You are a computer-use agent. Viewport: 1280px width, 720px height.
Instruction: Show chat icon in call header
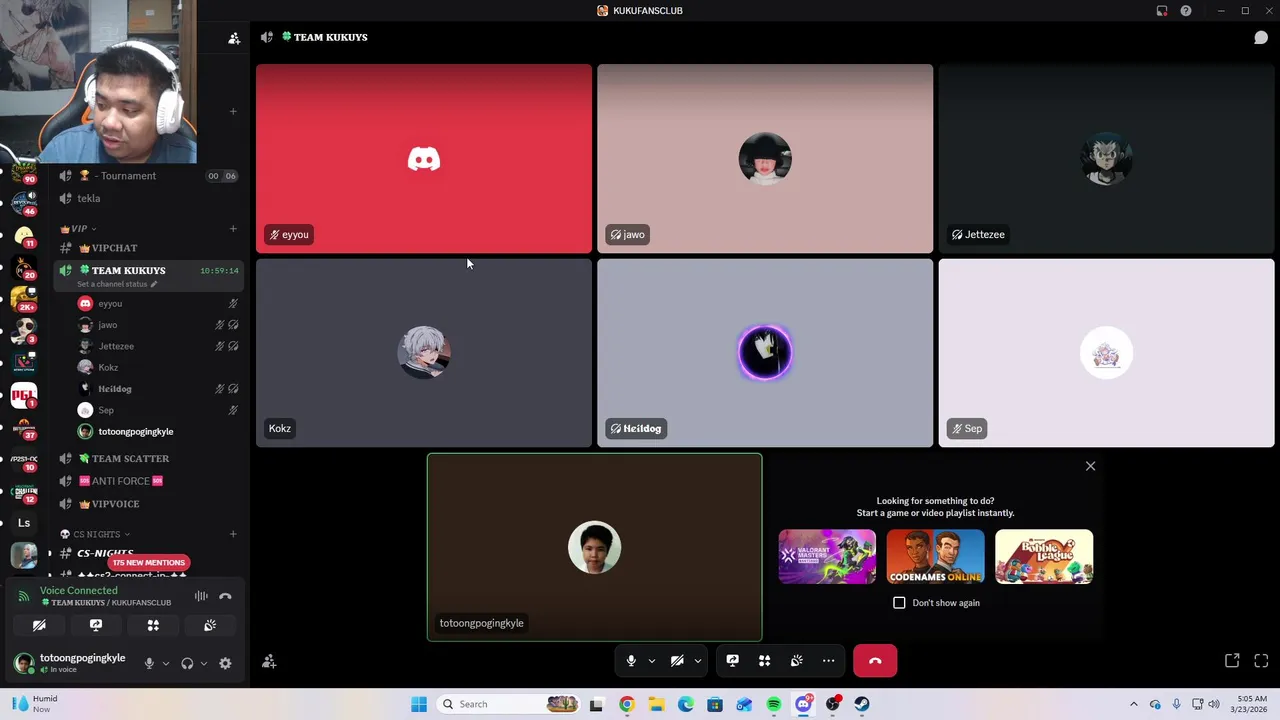[1261, 37]
